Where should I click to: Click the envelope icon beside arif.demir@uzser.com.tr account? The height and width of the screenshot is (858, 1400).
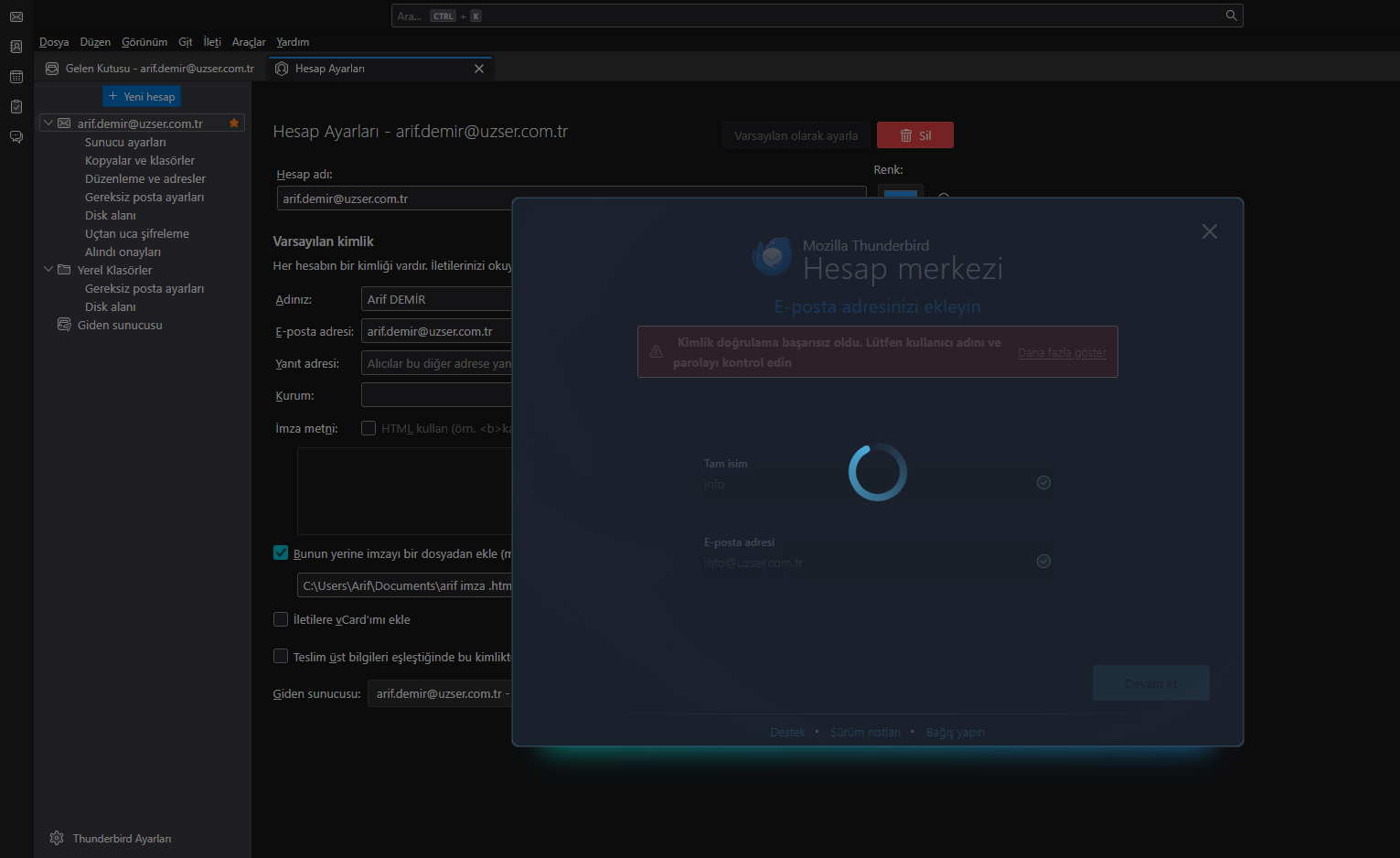pyautogui.click(x=64, y=123)
